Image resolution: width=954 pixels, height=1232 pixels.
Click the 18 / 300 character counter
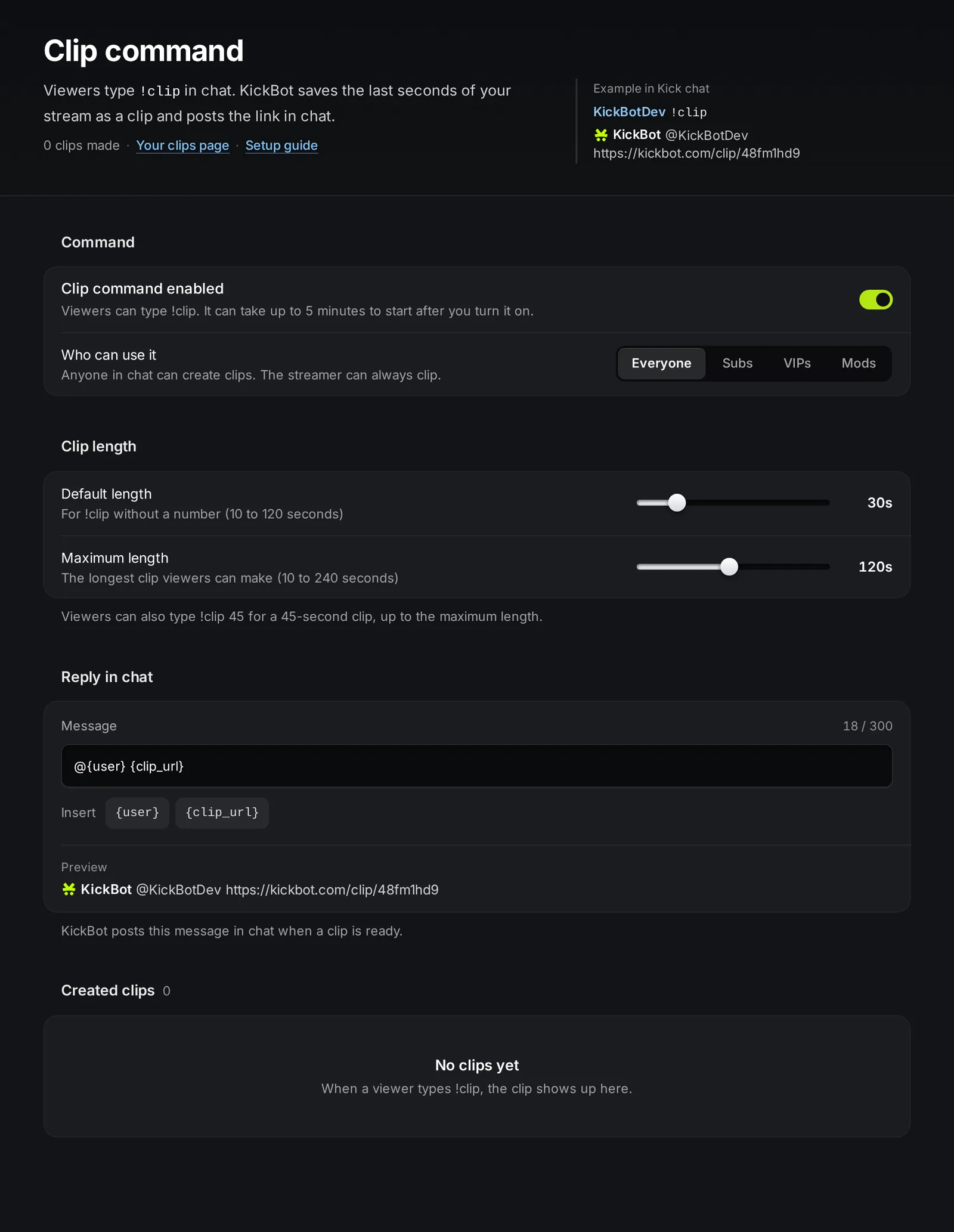click(868, 726)
